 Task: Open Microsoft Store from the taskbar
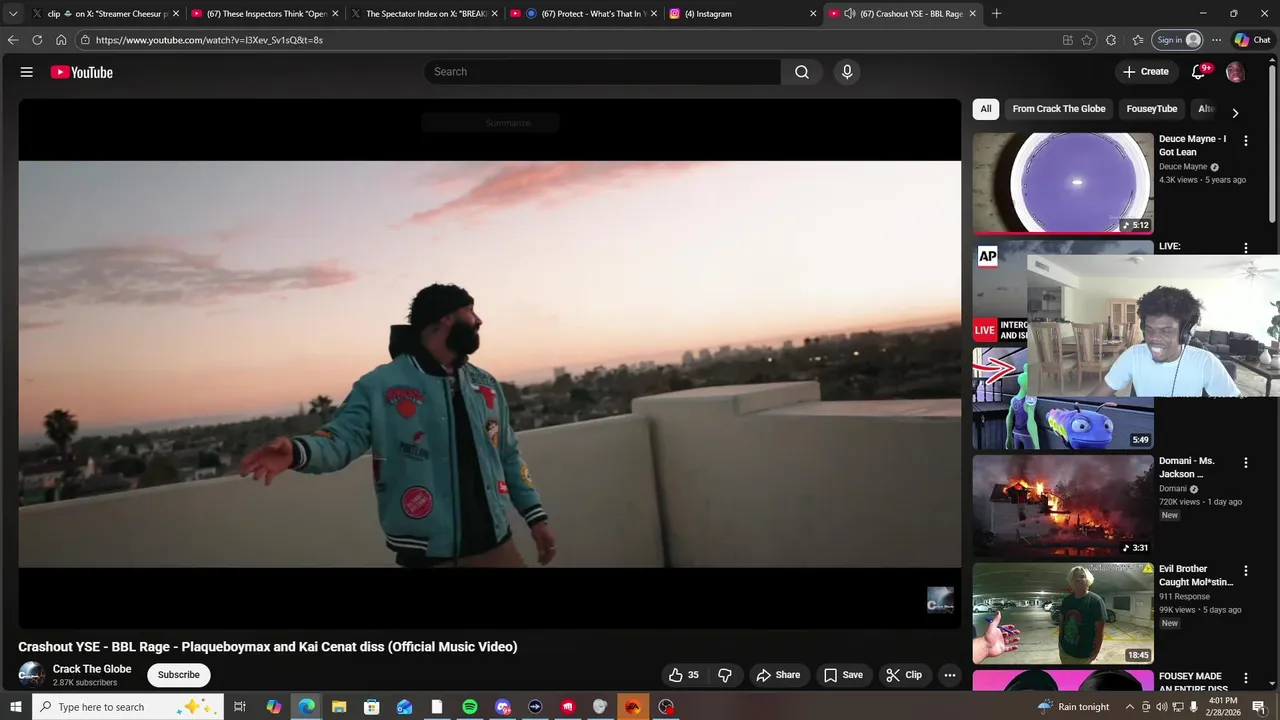372,707
